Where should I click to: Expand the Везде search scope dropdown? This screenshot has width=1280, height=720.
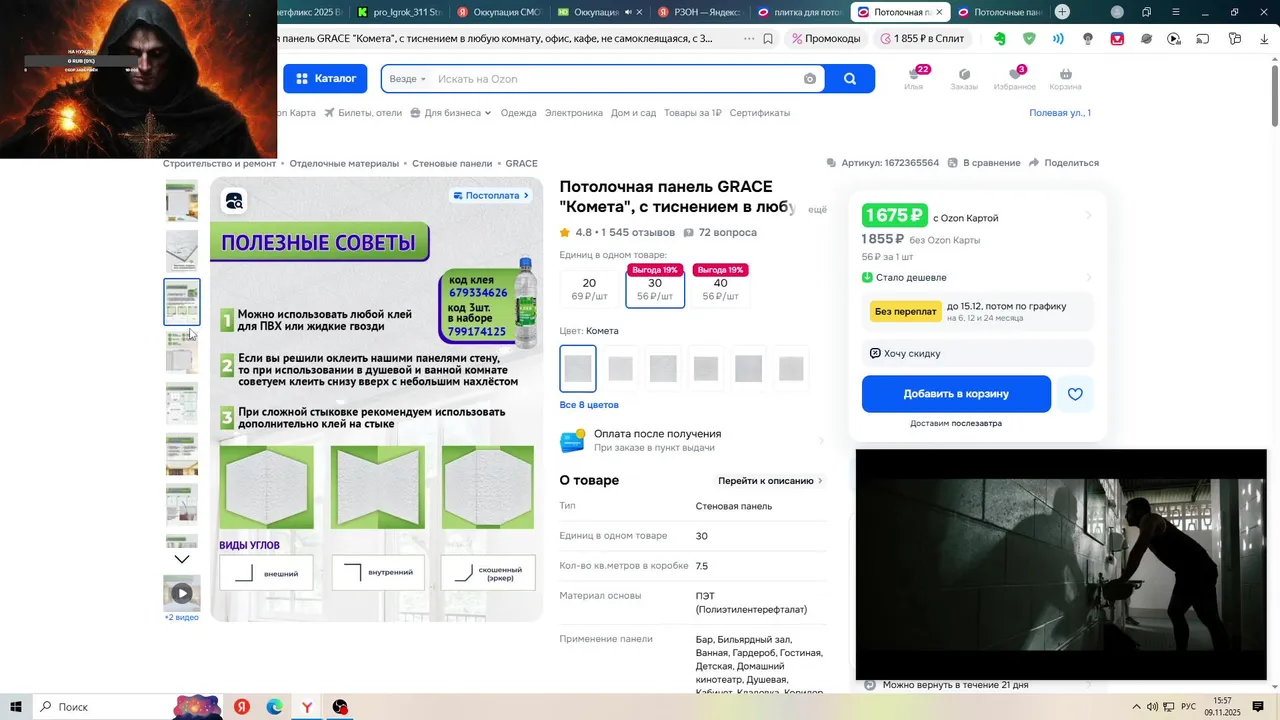pyautogui.click(x=408, y=79)
